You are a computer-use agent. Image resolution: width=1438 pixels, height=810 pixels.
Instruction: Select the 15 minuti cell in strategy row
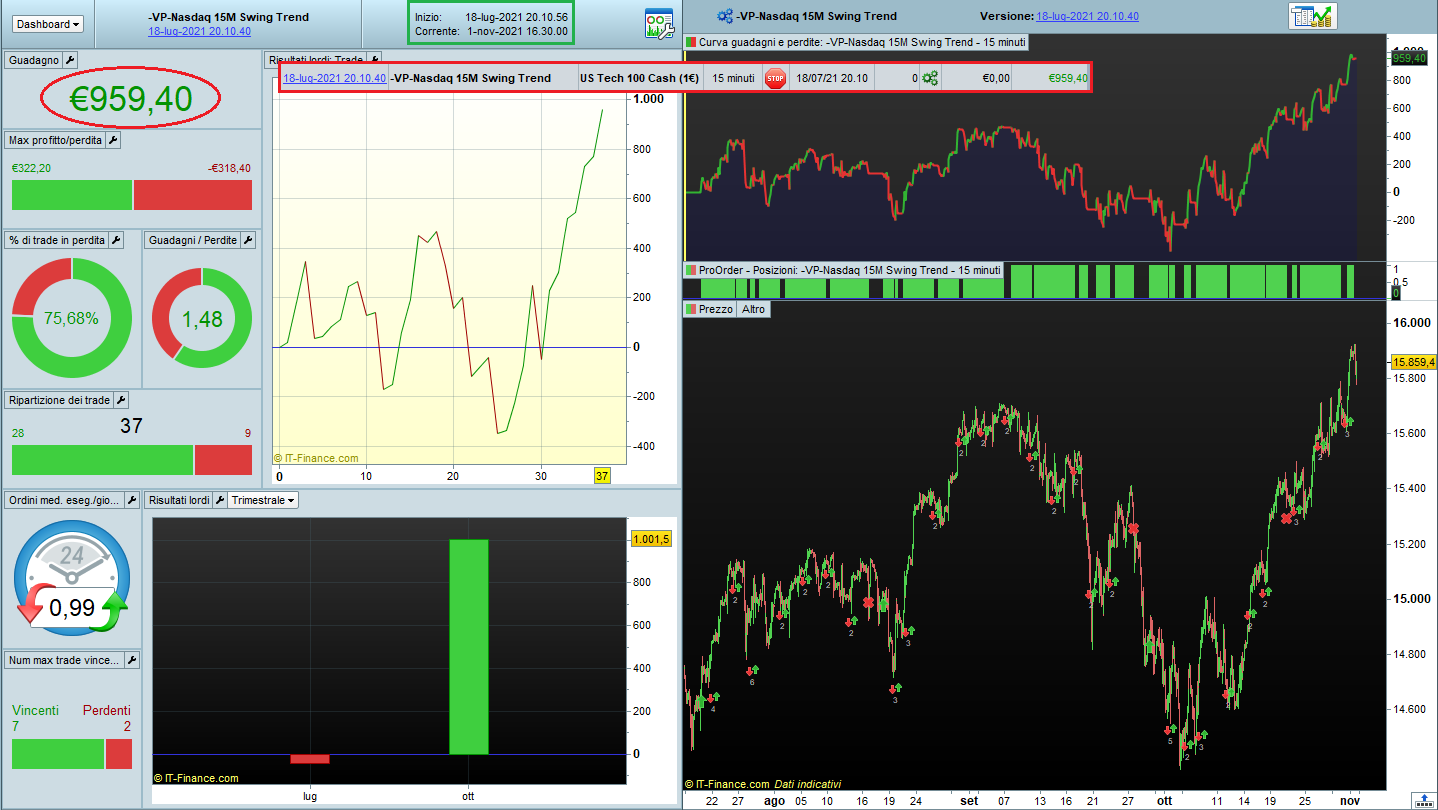(x=733, y=78)
